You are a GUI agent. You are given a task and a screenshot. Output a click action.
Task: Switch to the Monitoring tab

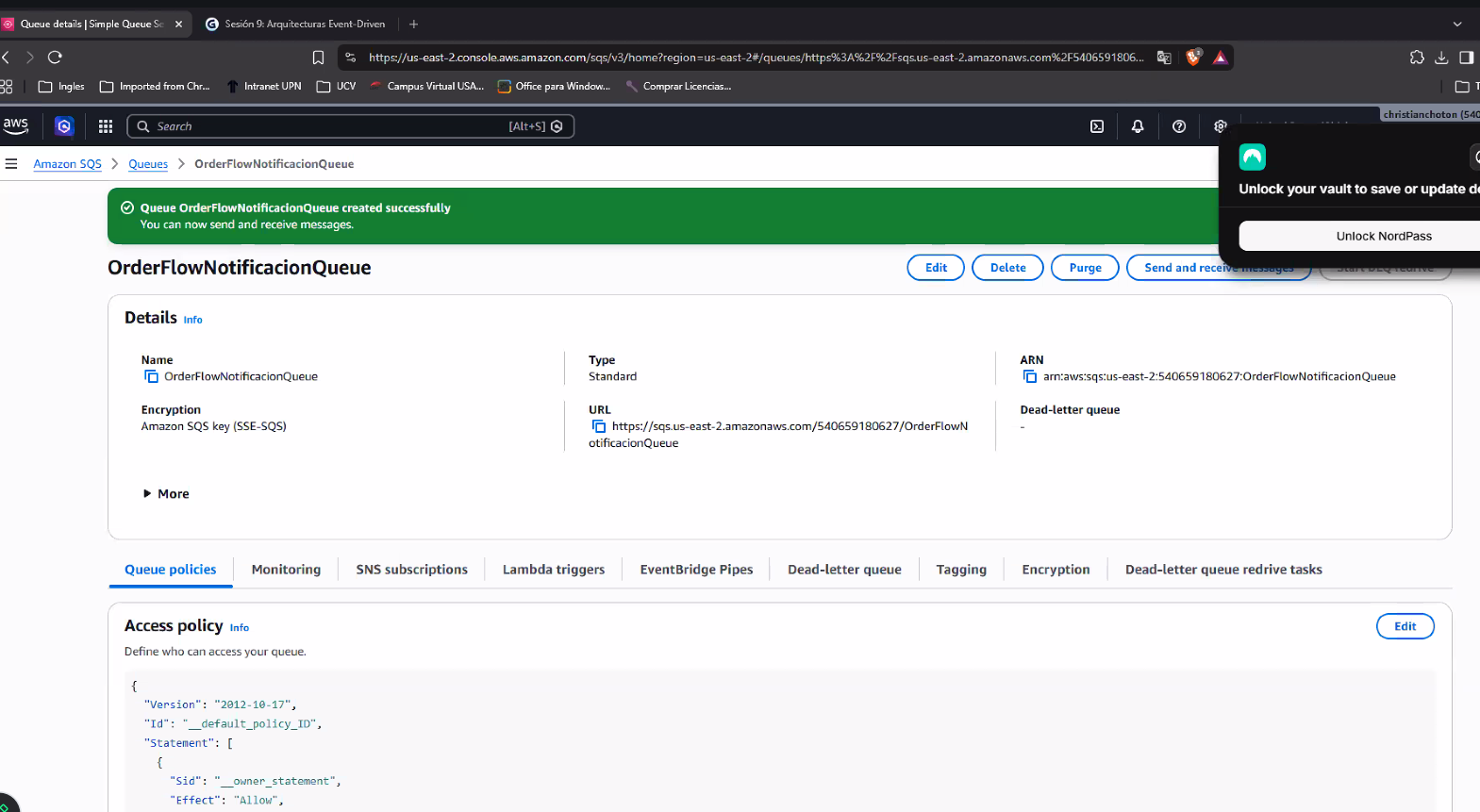286,570
